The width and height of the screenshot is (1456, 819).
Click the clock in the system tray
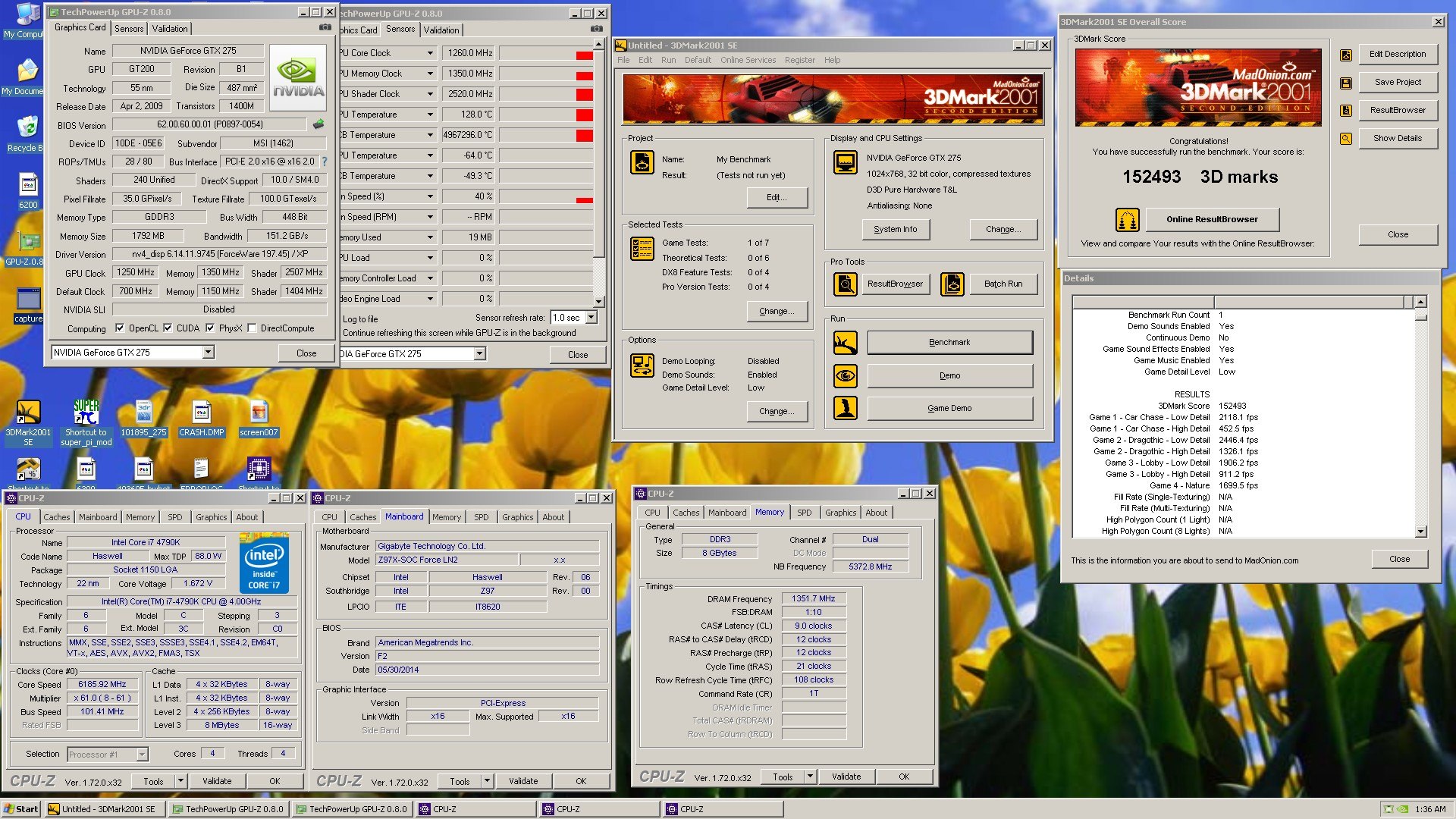click(1429, 809)
